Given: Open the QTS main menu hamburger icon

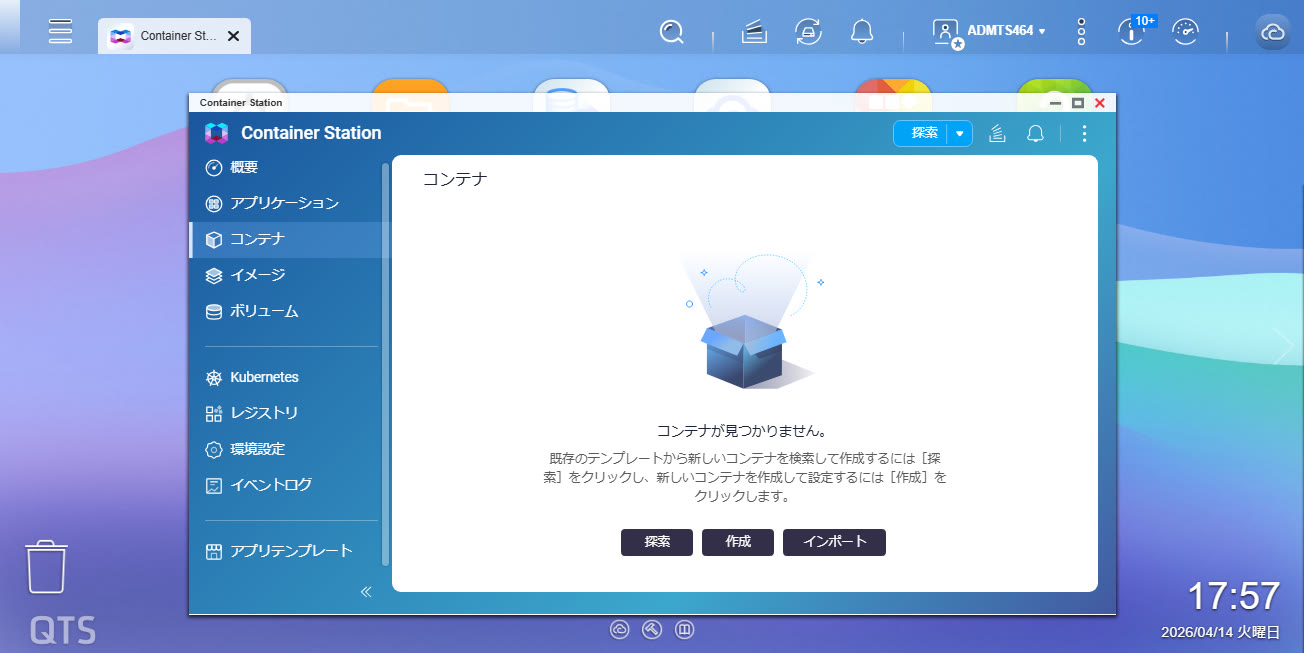Looking at the screenshot, I should click(x=61, y=31).
